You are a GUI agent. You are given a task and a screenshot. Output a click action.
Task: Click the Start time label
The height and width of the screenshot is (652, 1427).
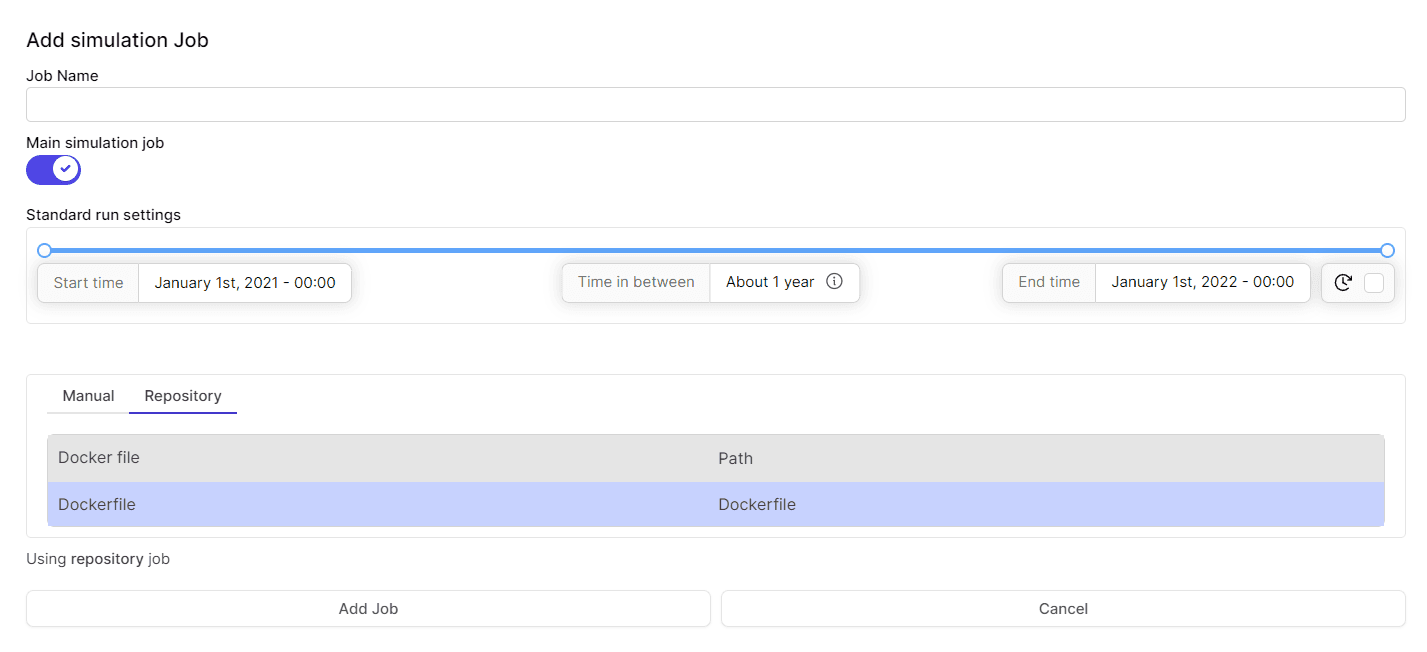point(88,283)
